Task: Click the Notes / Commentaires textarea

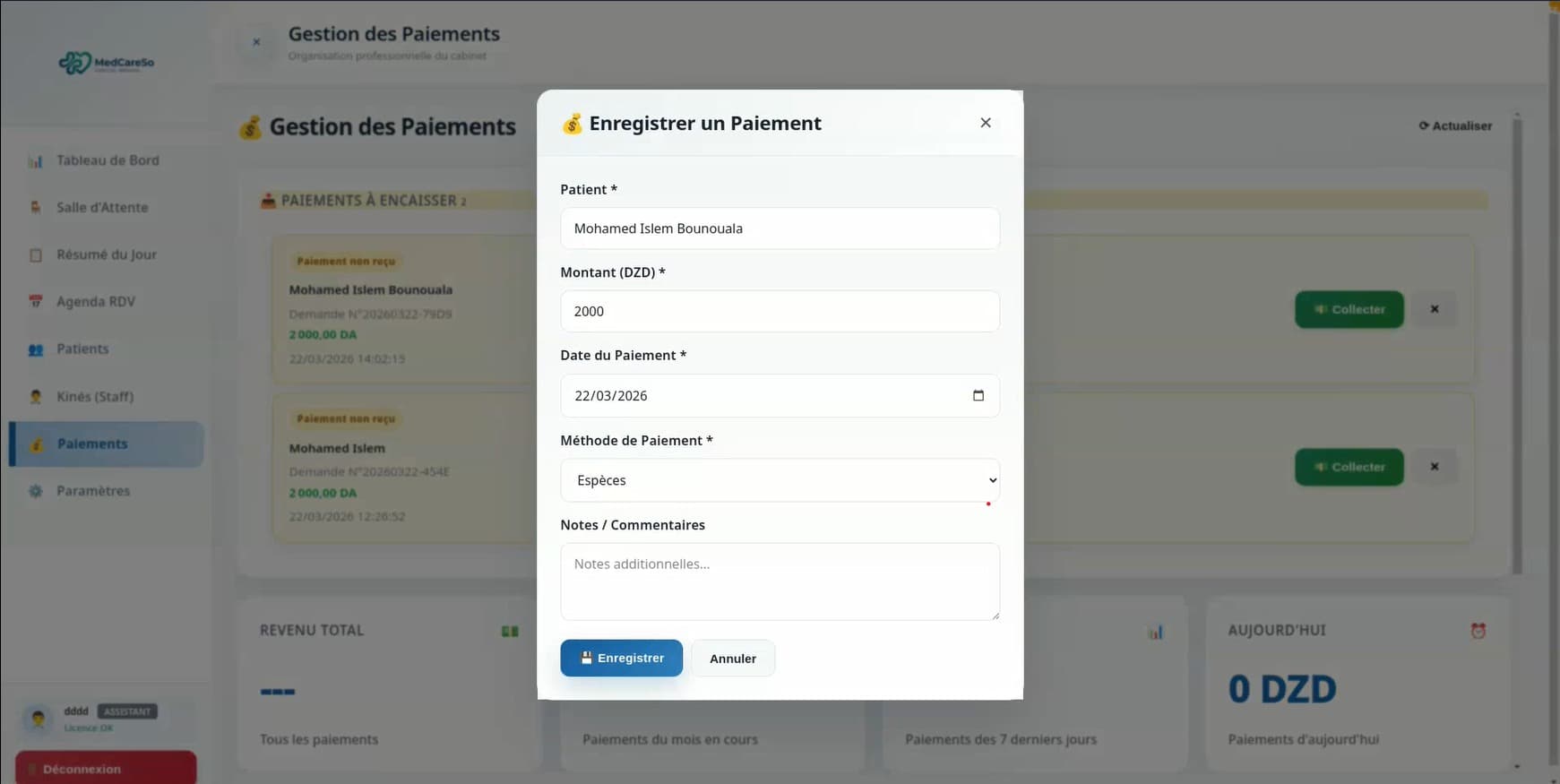Action: coord(780,582)
